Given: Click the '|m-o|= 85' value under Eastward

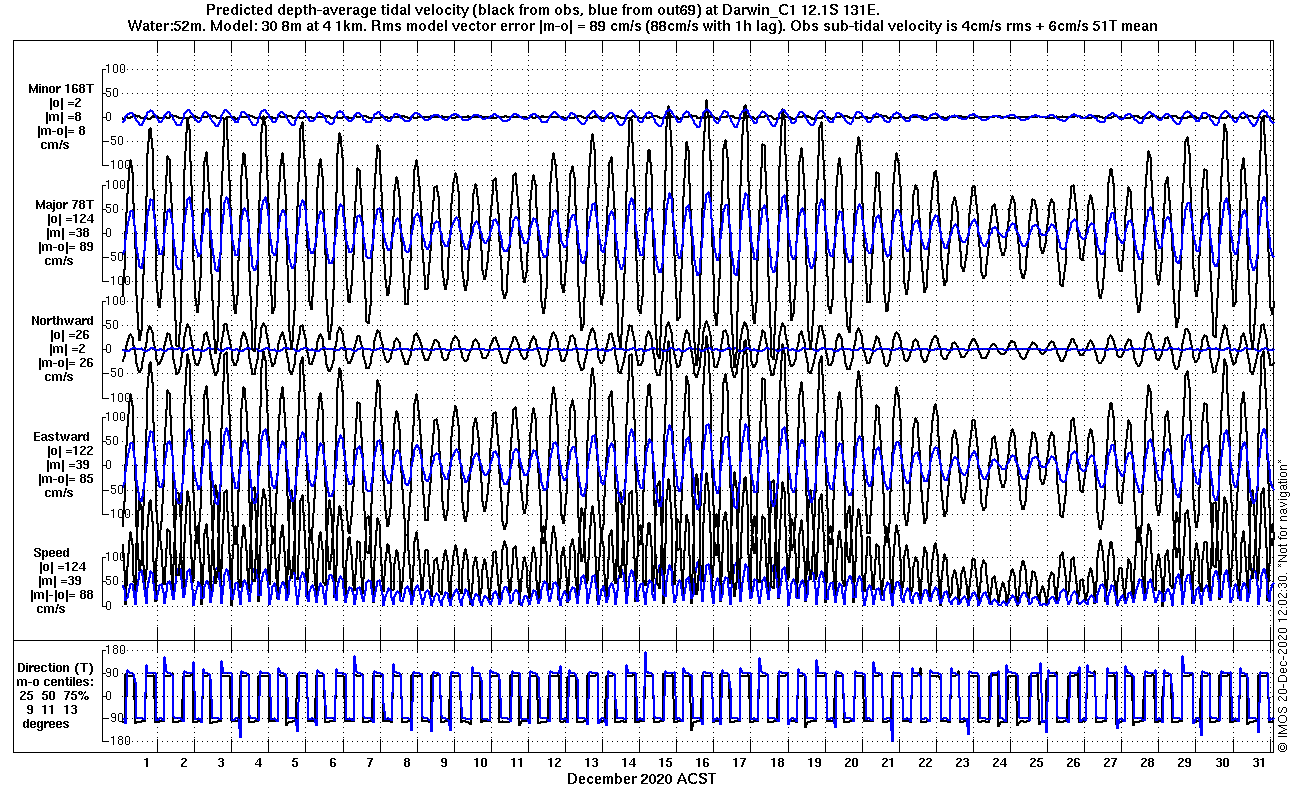Looking at the screenshot, I should tap(65, 479).
